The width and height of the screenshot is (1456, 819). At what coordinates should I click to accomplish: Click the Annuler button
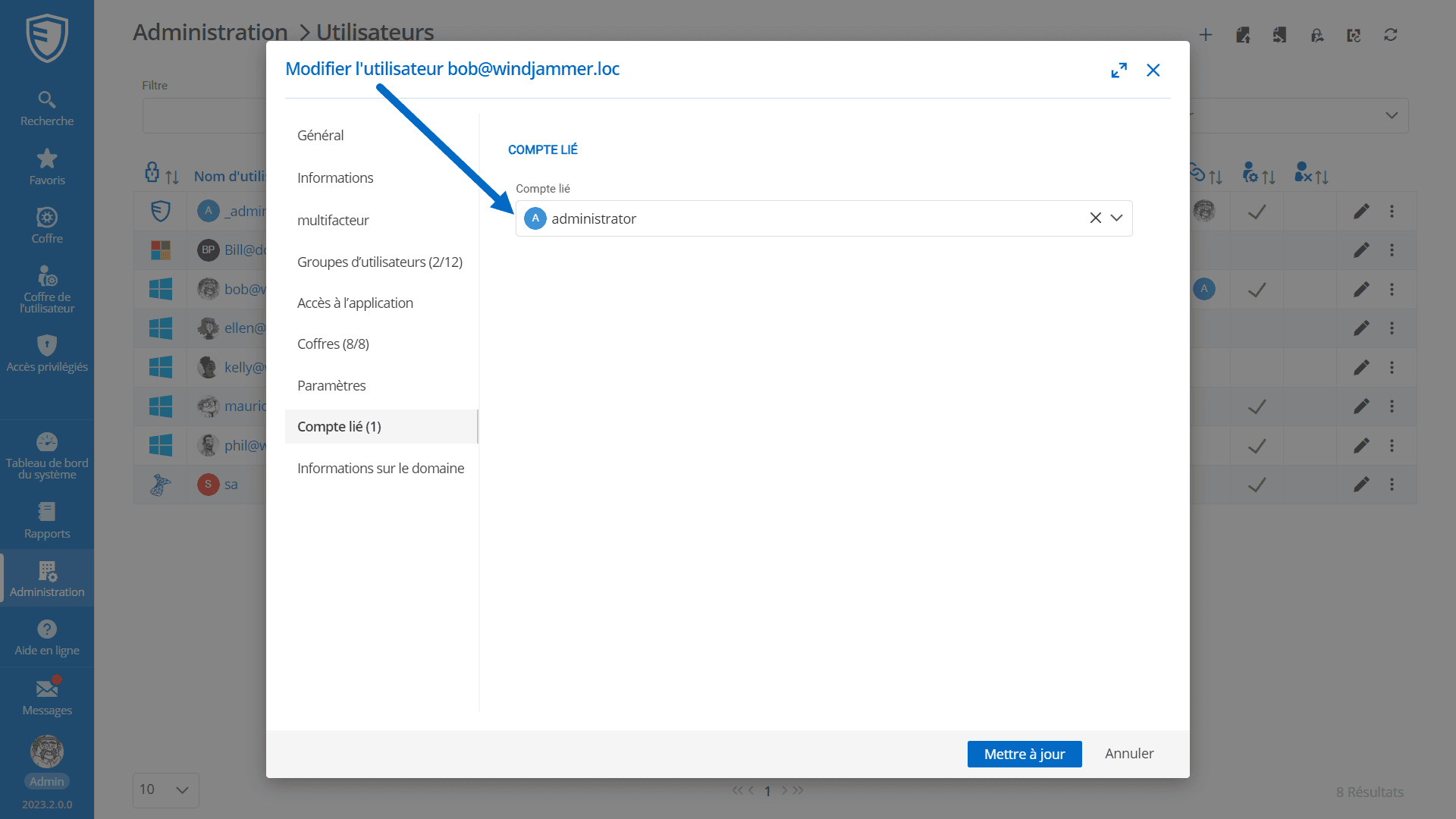point(1128,754)
